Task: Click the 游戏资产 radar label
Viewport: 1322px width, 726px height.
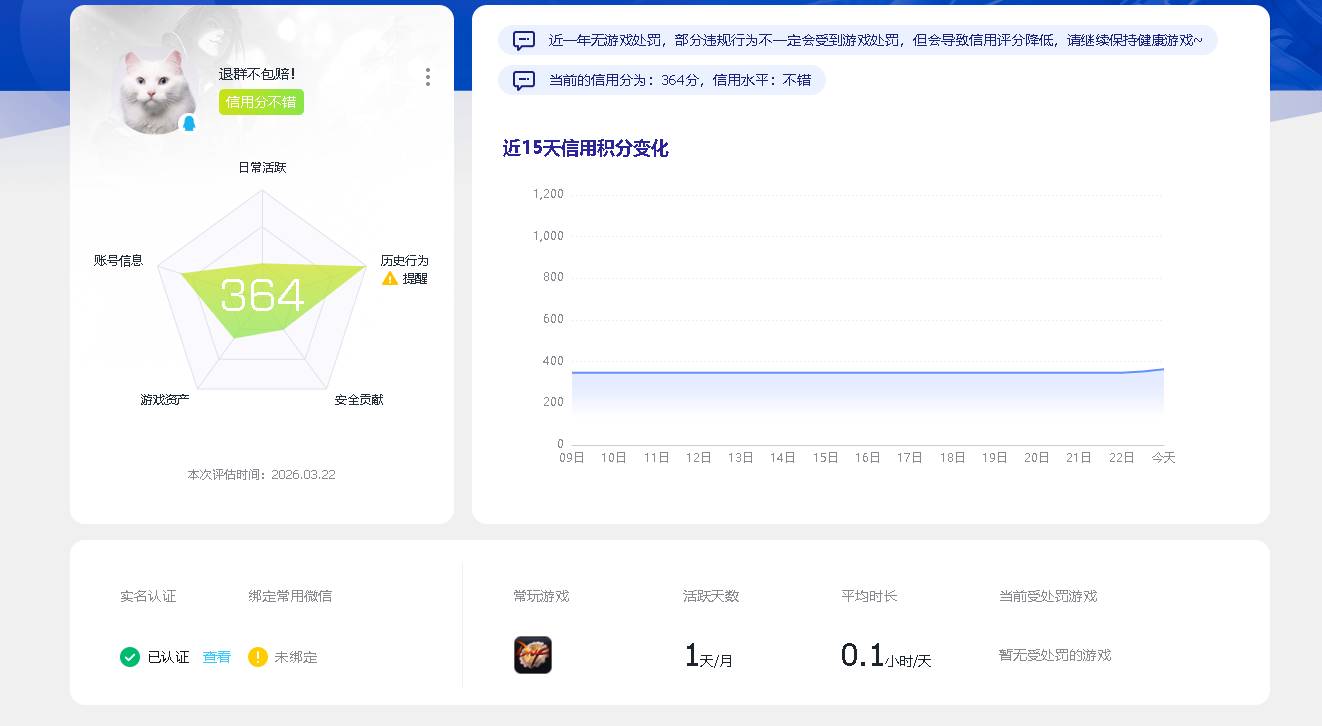Action: (165, 399)
